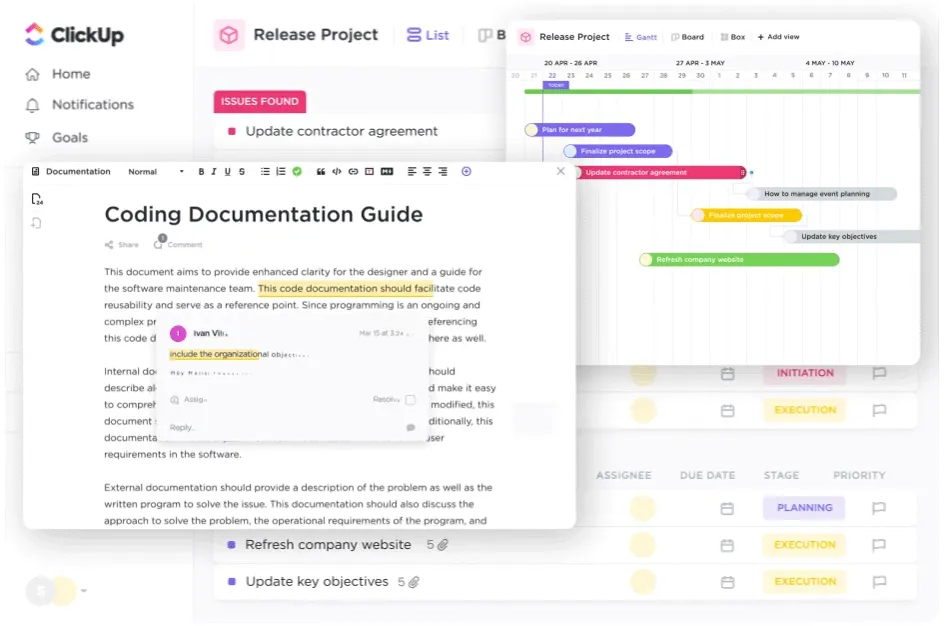Switch to Box view tab

tap(733, 37)
